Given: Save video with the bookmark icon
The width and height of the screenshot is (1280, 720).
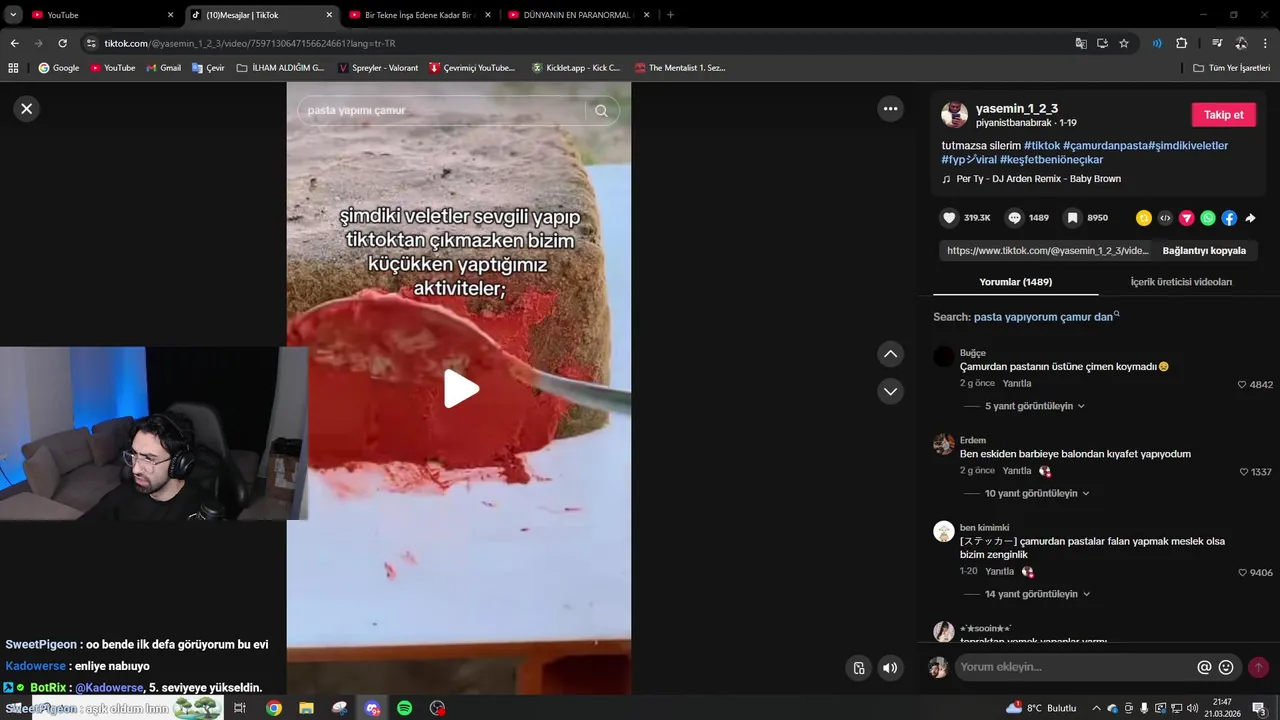Looking at the screenshot, I should pos(1072,218).
